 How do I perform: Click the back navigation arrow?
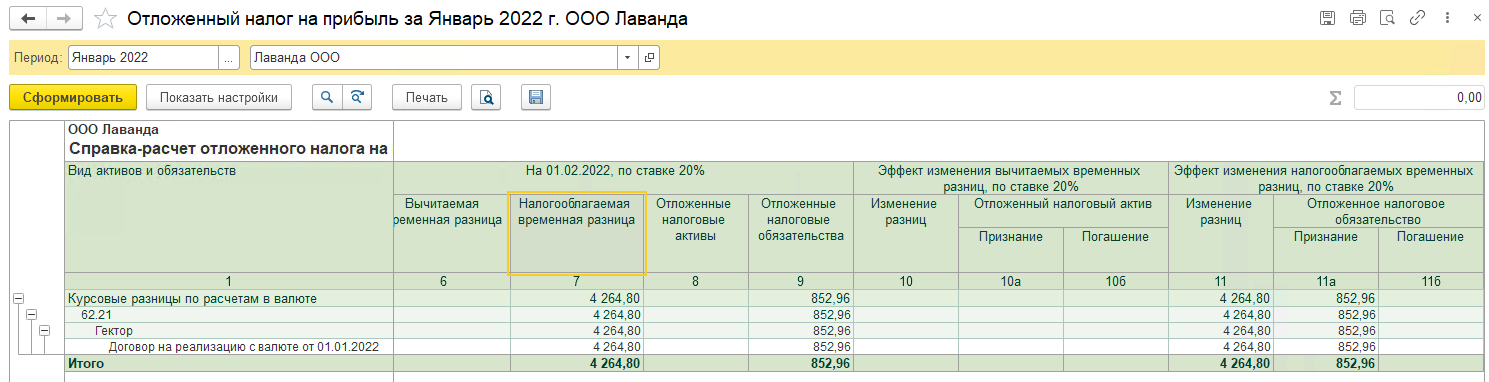point(28,19)
